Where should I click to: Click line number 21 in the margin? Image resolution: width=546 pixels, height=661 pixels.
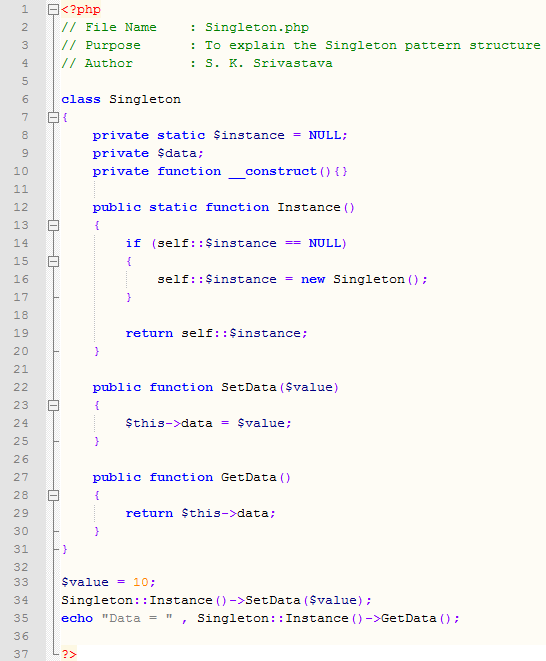[21, 369]
